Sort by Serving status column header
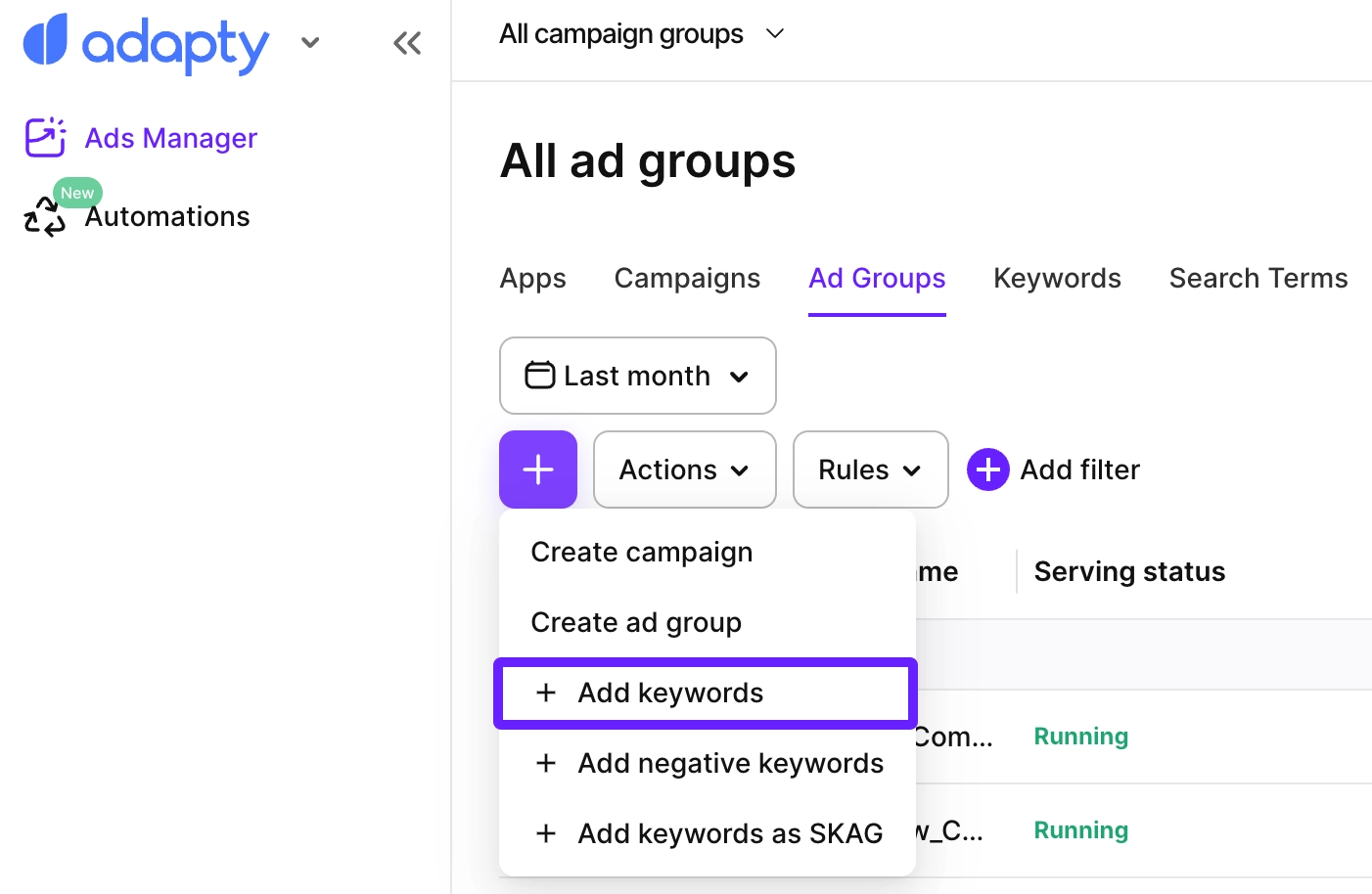 point(1129,571)
